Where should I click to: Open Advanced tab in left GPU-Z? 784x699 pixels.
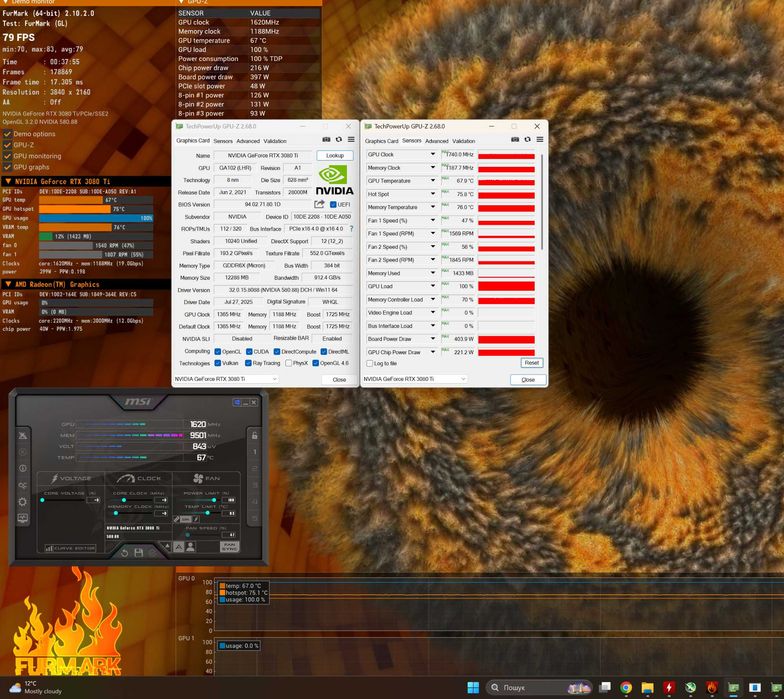coord(248,141)
